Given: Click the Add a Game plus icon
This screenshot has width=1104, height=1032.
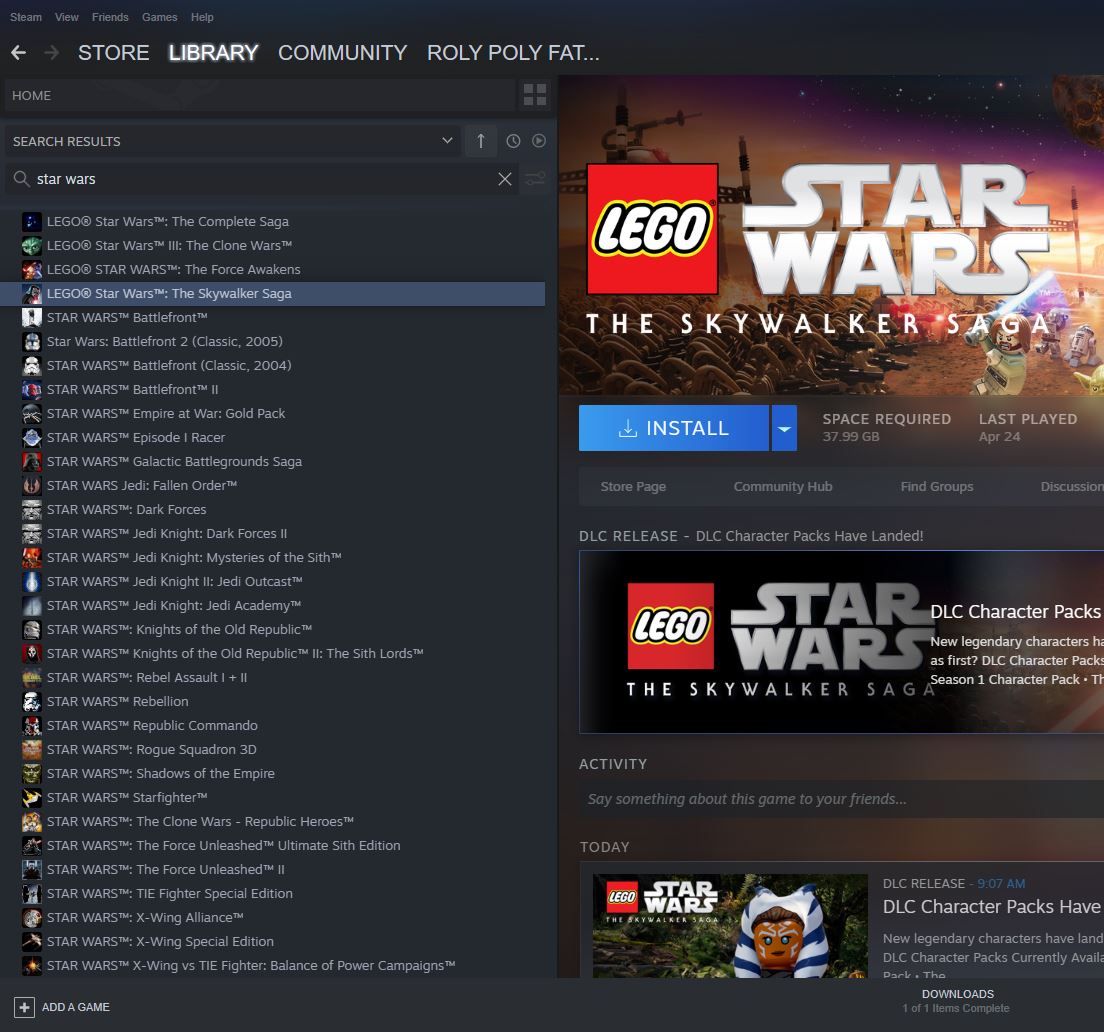Looking at the screenshot, I should coord(24,1007).
